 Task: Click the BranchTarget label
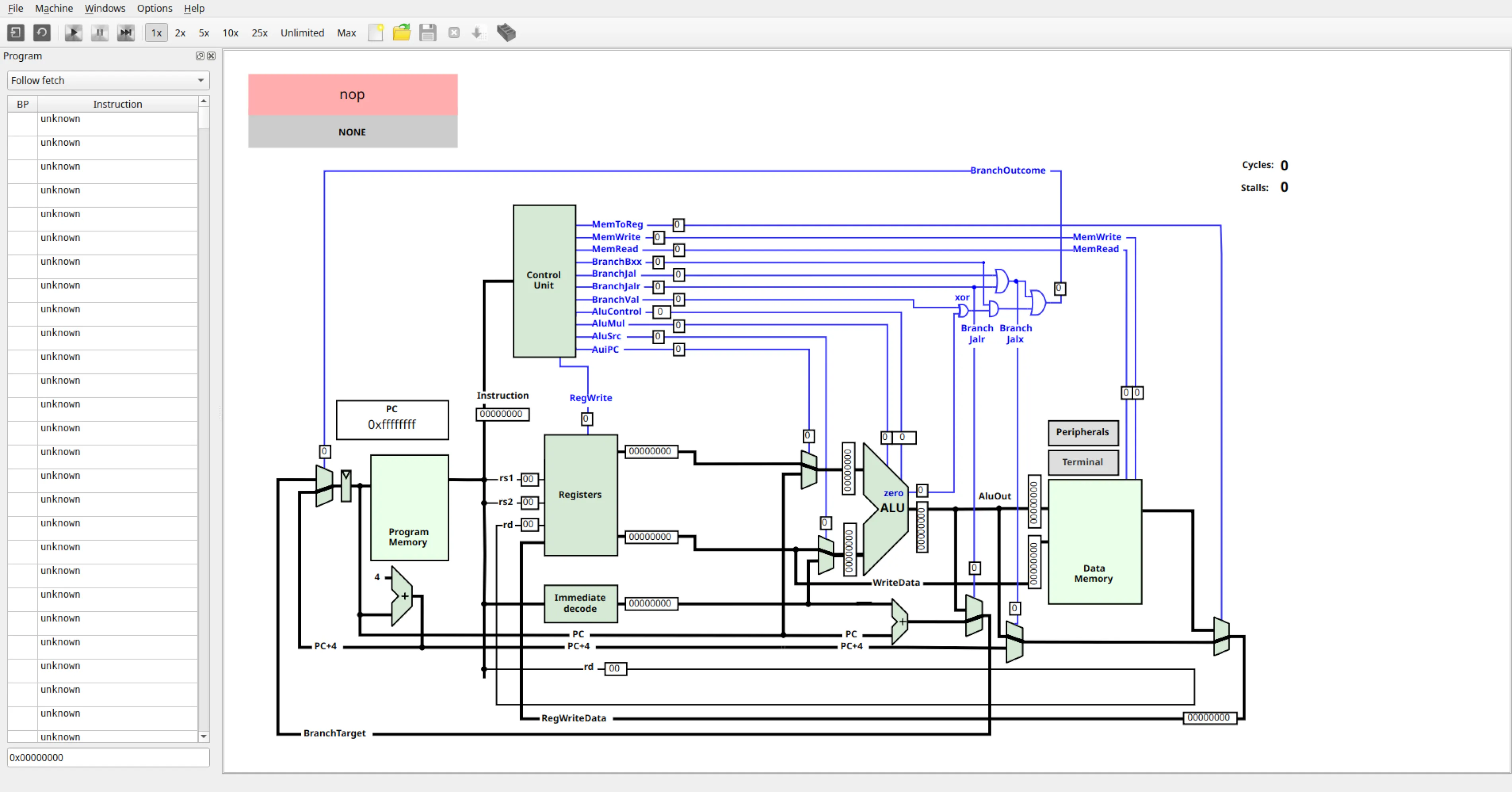click(x=335, y=733)
